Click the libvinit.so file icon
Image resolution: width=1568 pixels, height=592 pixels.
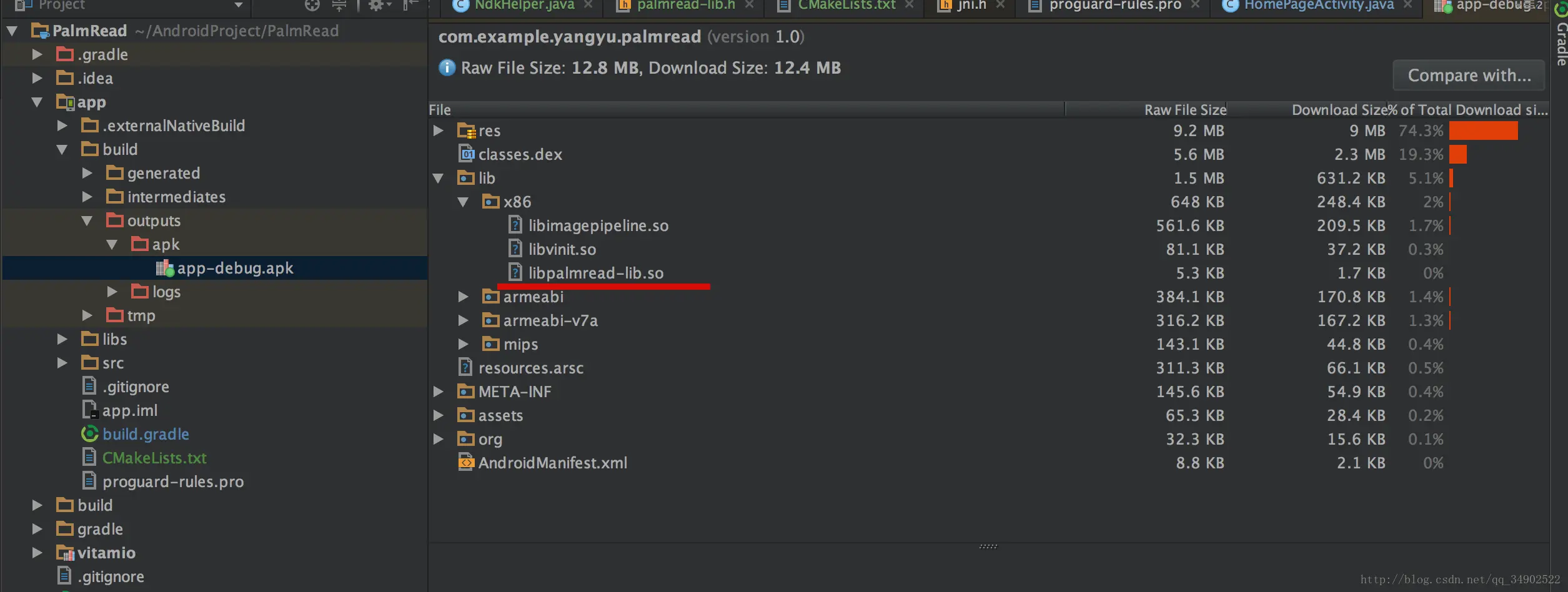point(515,249)
